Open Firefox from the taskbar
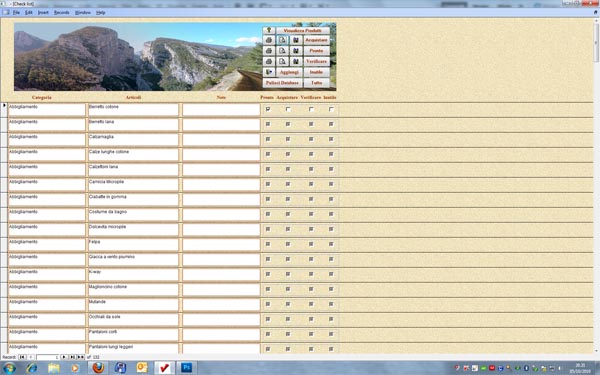Viewport: 600px width, 375px height. point(98,368)
